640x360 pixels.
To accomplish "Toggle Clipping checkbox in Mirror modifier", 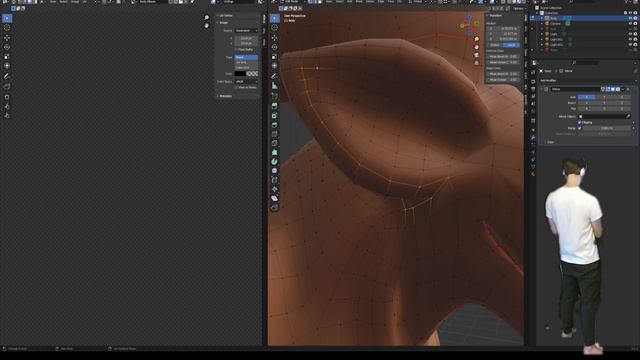I will click(579, 122).
